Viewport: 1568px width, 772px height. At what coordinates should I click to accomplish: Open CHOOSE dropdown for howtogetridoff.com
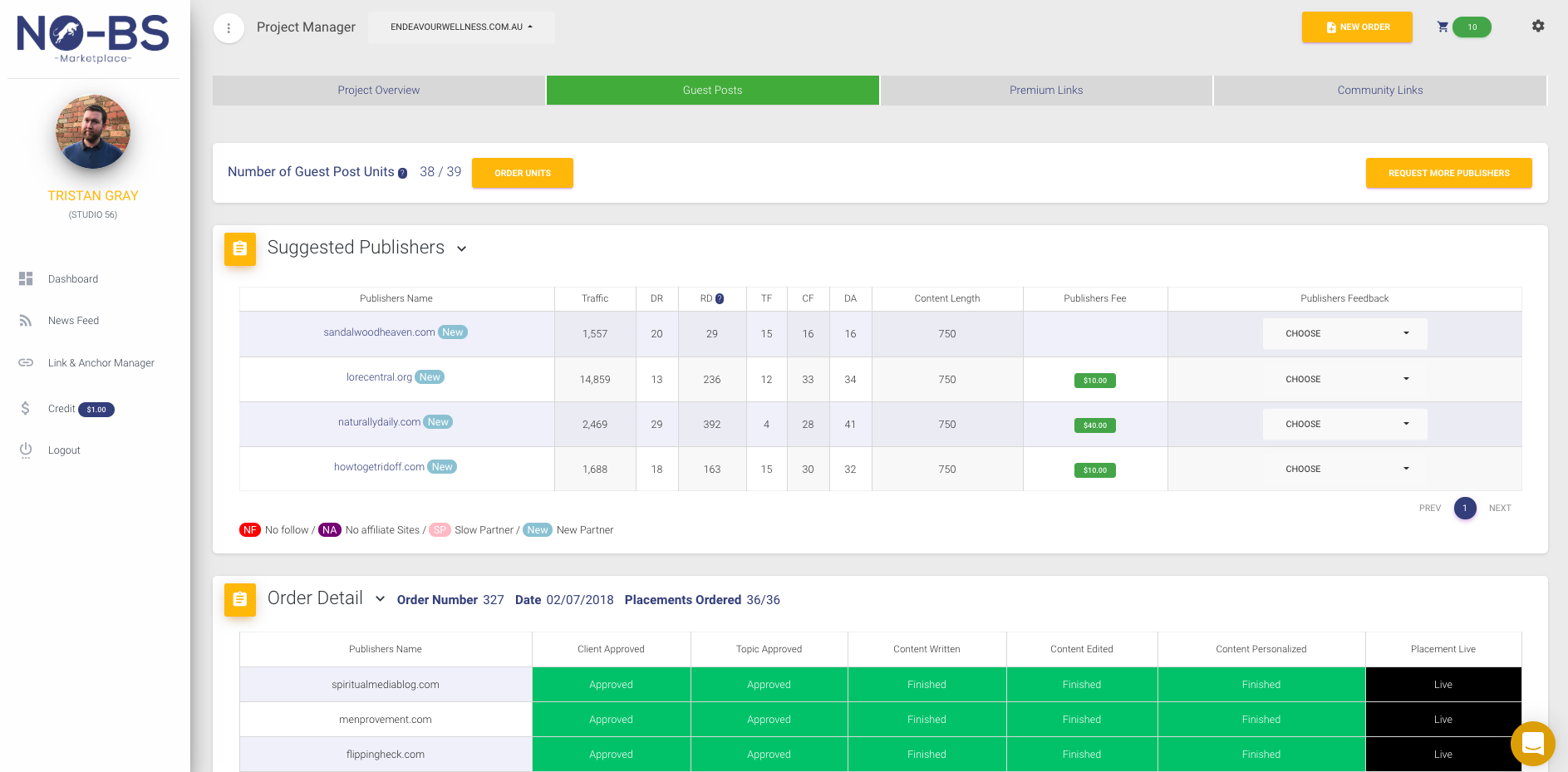(1345, 469)
